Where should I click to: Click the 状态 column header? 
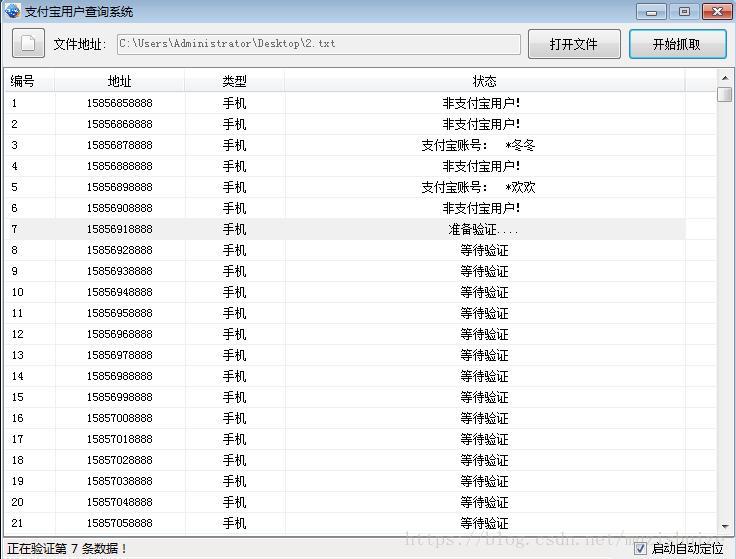pos(484,81)
